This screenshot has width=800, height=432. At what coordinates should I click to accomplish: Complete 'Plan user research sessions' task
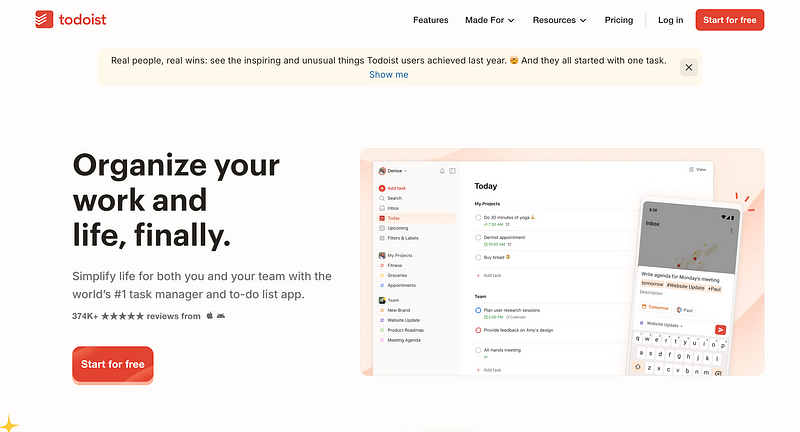(478, 310)
